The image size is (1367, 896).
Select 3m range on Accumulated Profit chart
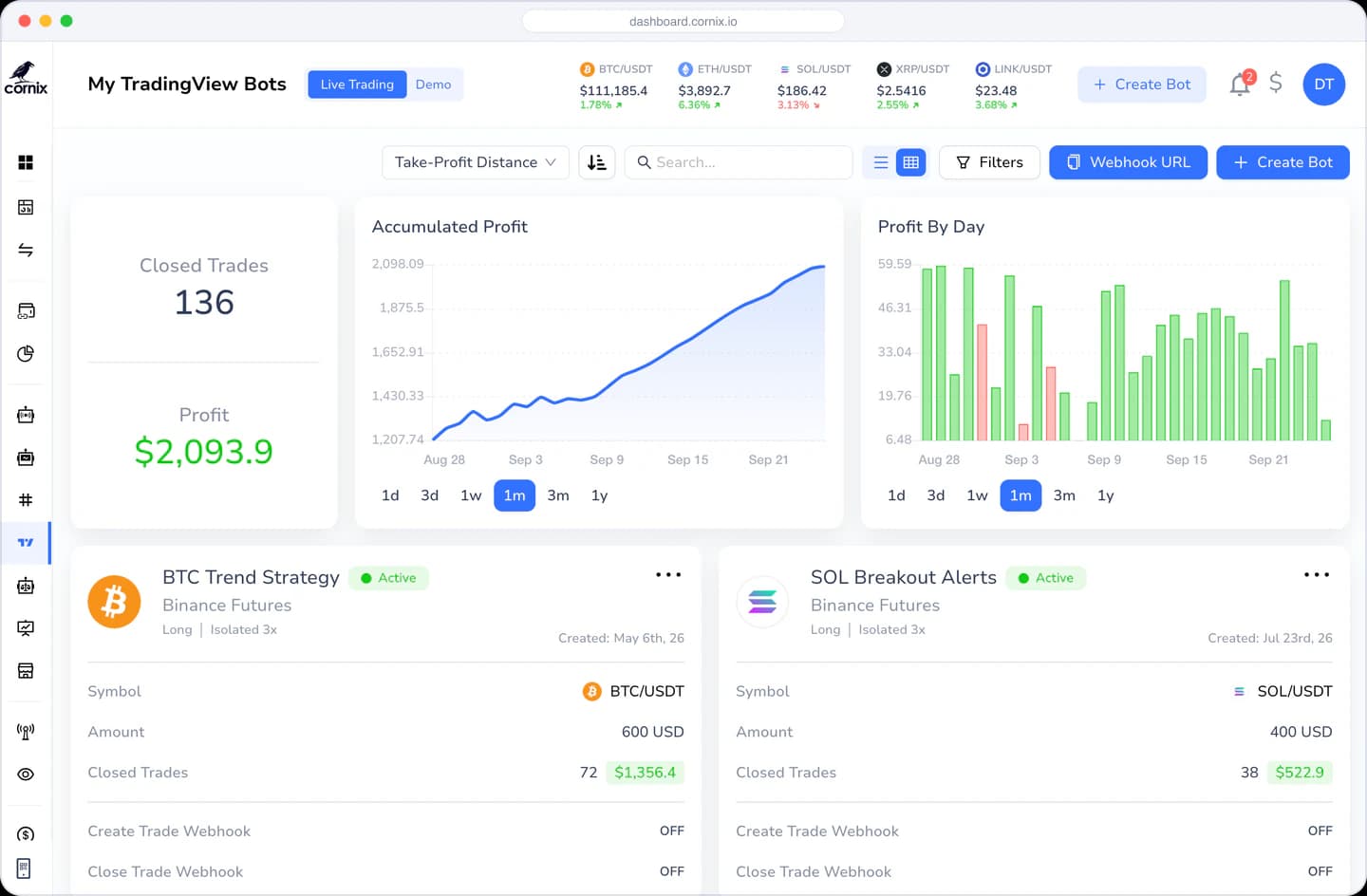point(558,495)
